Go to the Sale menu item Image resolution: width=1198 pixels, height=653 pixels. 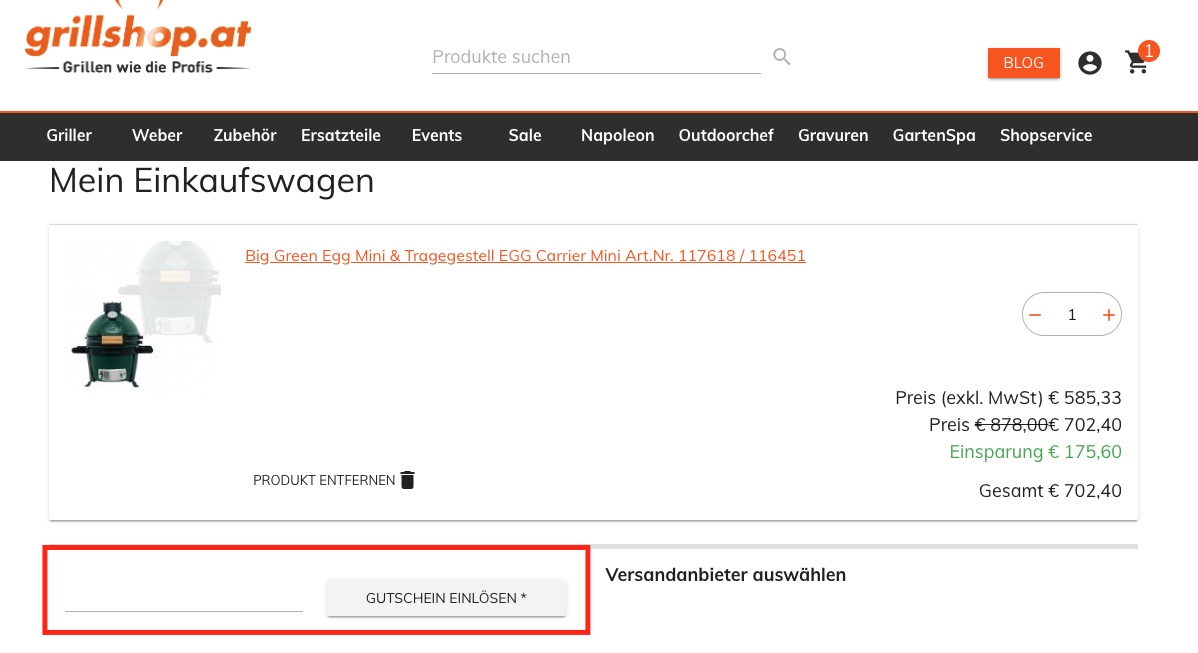coord(524,136)
